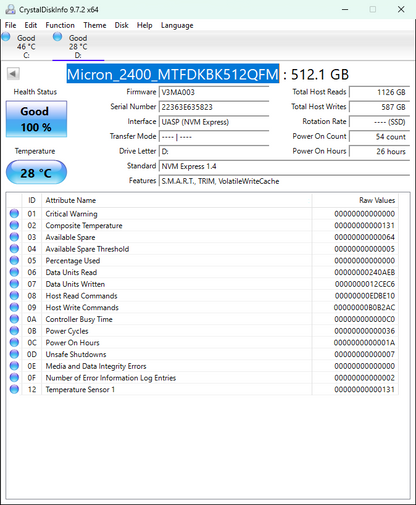
Task: Click the Serial Number field 22363E635823
Action: tap(214, 107)
